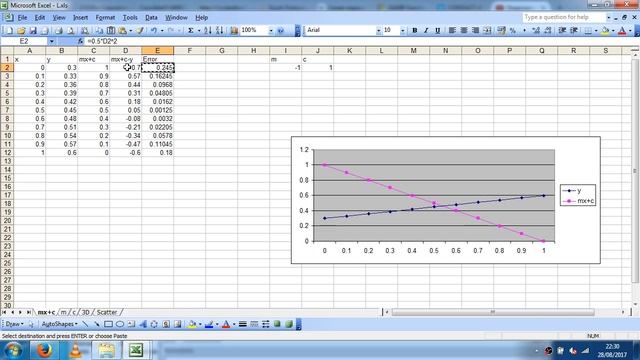This screenshot has height=360, width=640.
Task: Open the Chart Wizard icon
Action: [234, 31]
